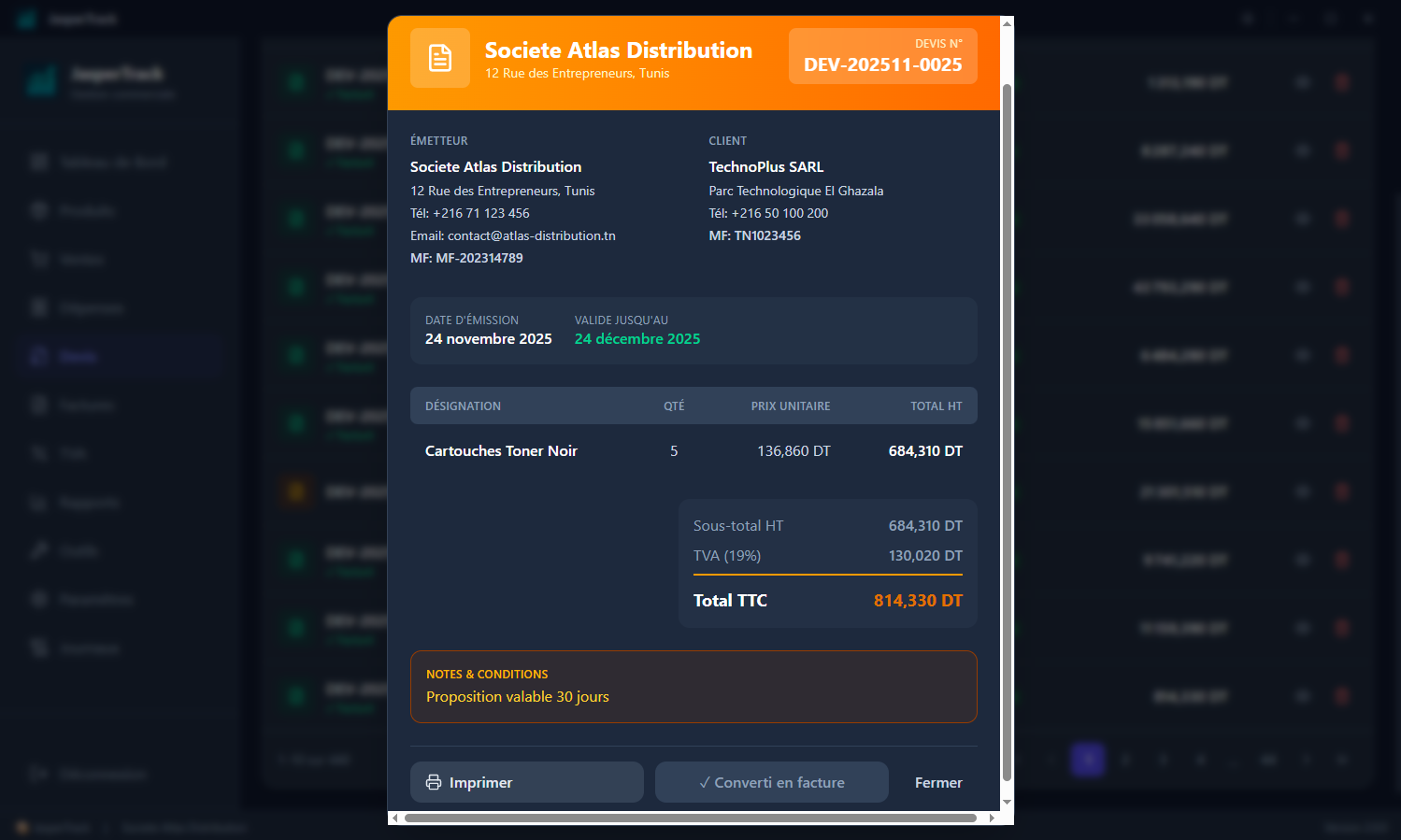Click the modal's horizontal scrollbar thumb

click(691, 818)
